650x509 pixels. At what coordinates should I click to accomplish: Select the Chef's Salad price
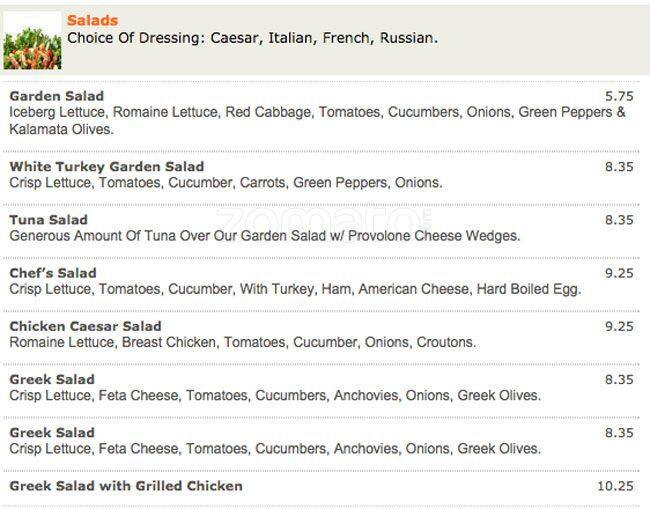619,272
